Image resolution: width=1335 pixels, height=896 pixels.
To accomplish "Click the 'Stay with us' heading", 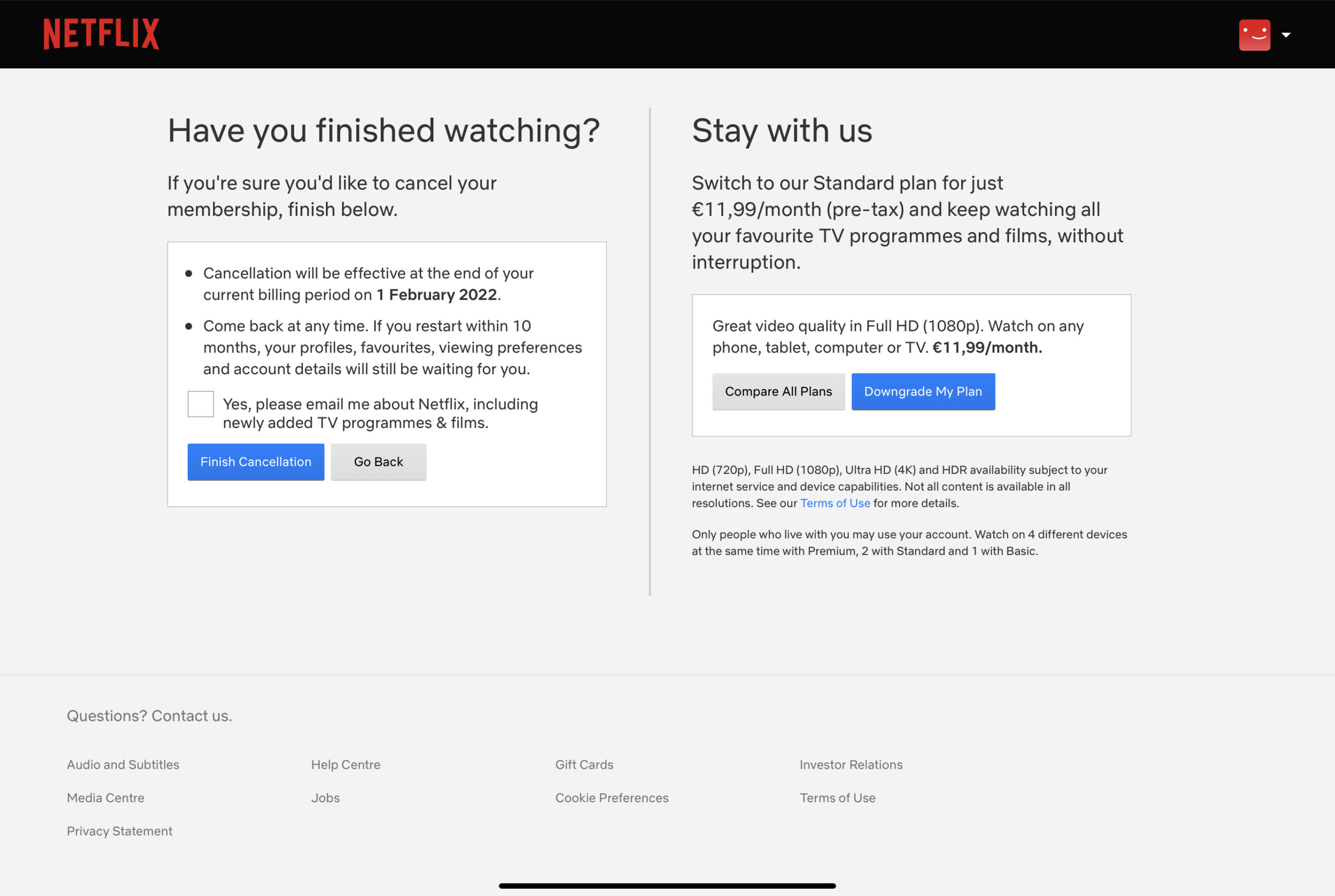I will point(782,131).
